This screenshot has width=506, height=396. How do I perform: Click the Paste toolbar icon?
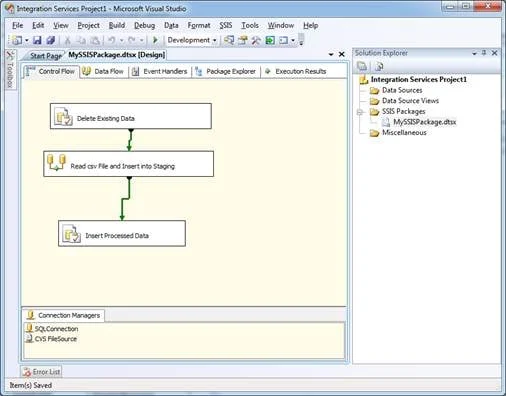tap(95, 40)
